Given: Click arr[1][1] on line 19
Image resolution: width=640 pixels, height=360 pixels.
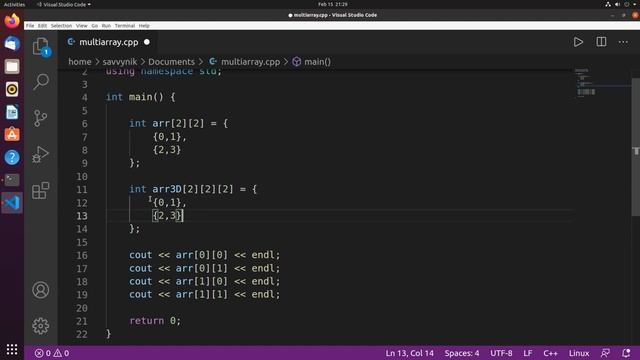Looking at the screenshot, I should tap(202, 294).
